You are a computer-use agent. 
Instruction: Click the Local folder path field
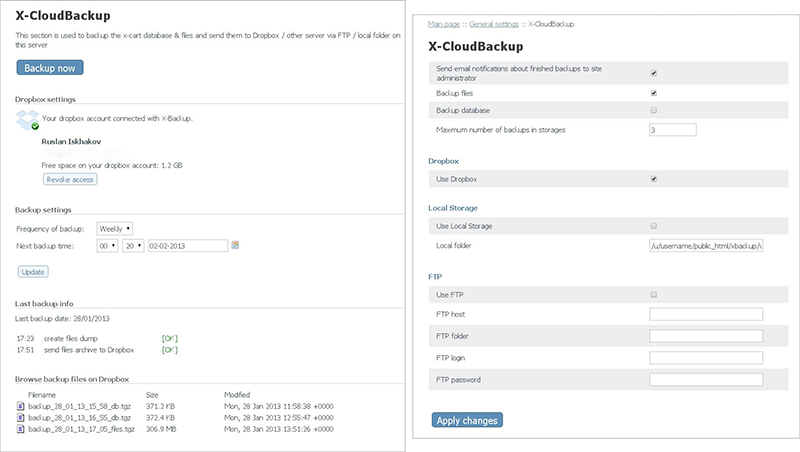pyautogui.click(x=706, y=245)
